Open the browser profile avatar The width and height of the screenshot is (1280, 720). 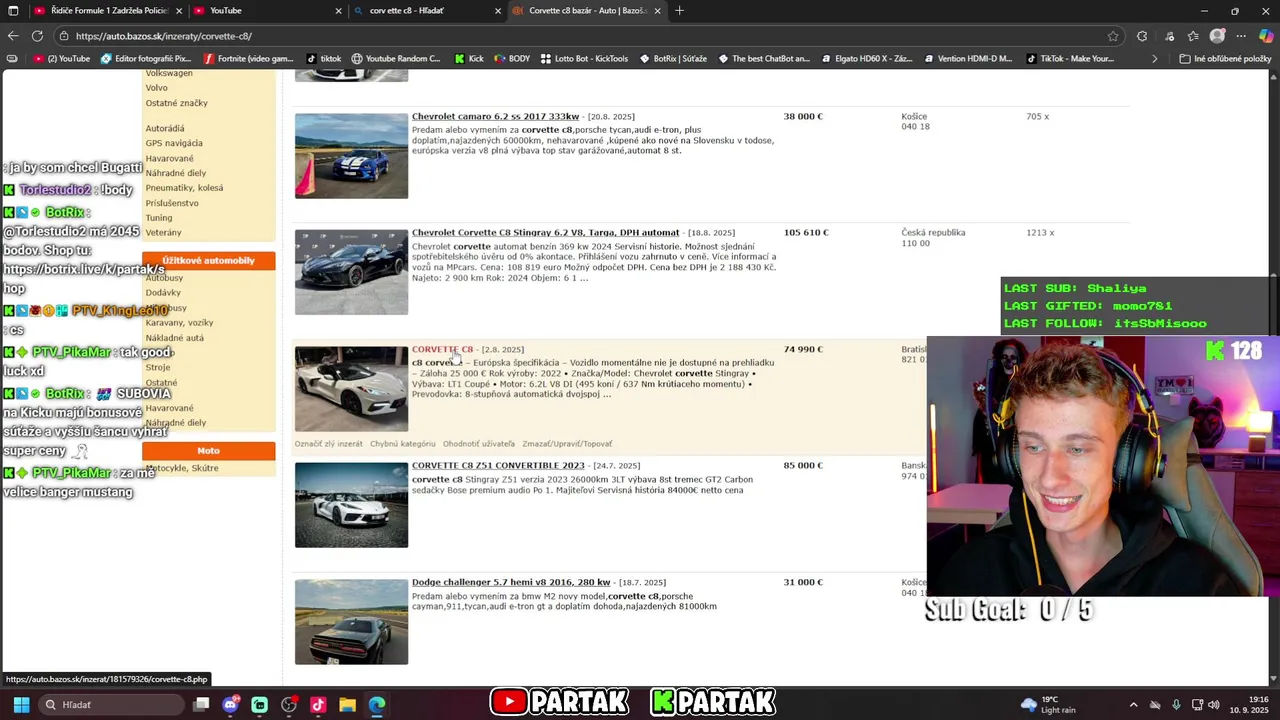click(1217, 36)
